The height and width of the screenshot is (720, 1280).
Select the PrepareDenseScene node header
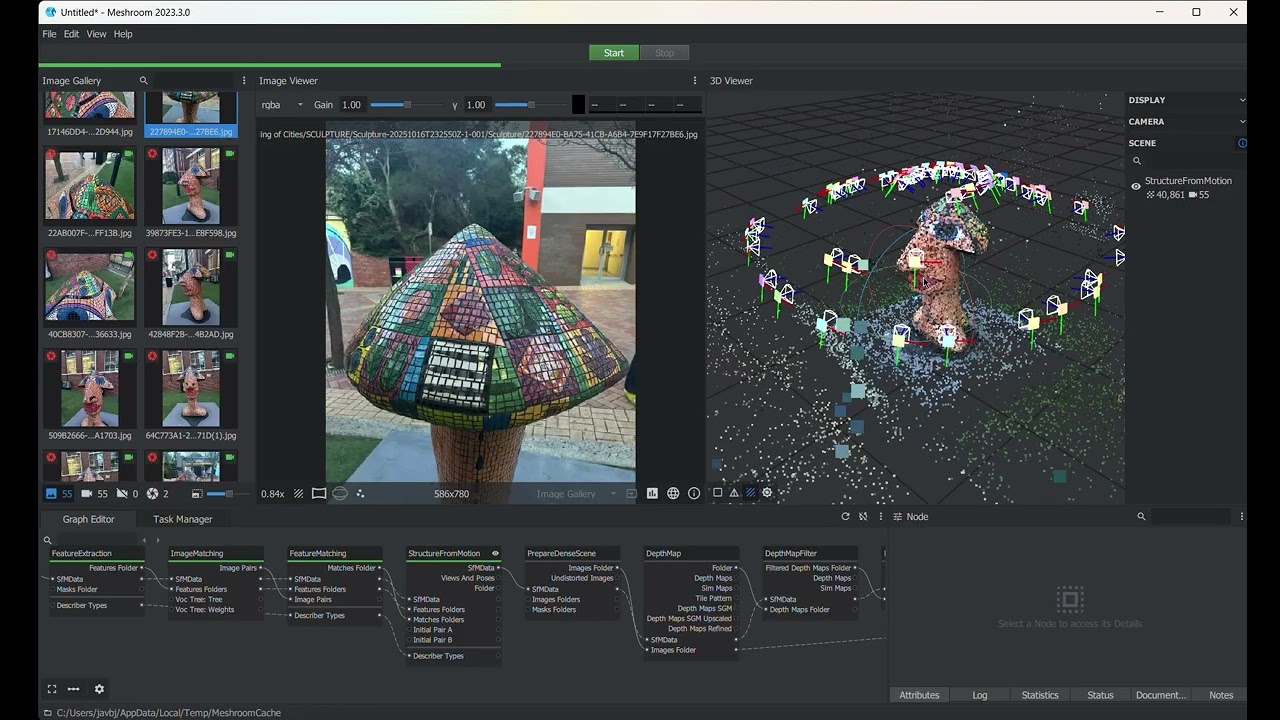(x=572, y=553)
